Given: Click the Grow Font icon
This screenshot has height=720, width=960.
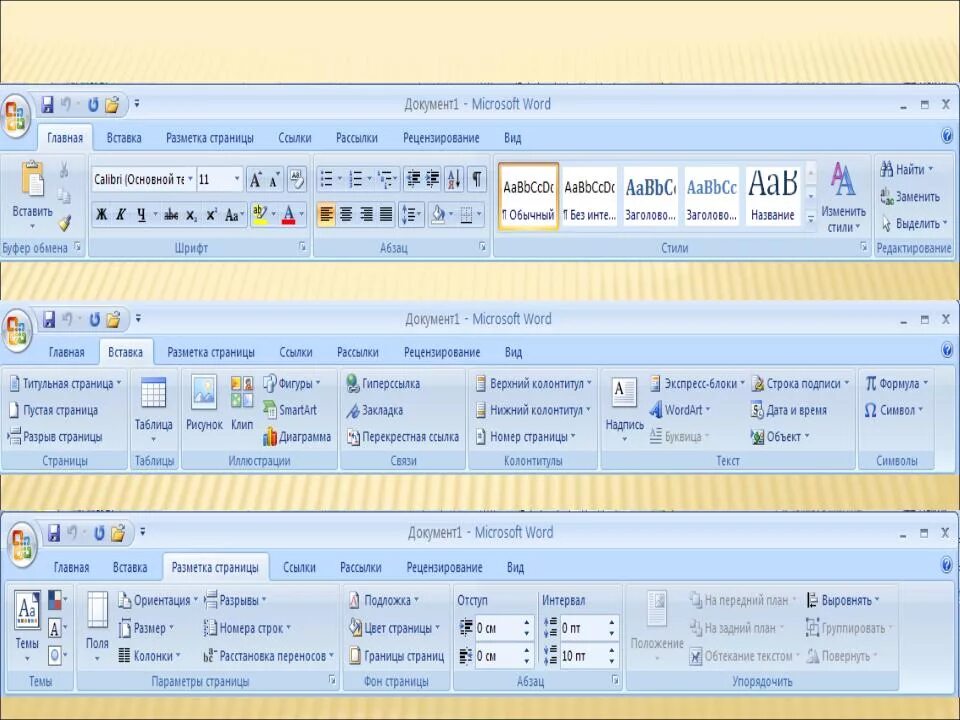Looking at the screenshot, I should 255,179.
